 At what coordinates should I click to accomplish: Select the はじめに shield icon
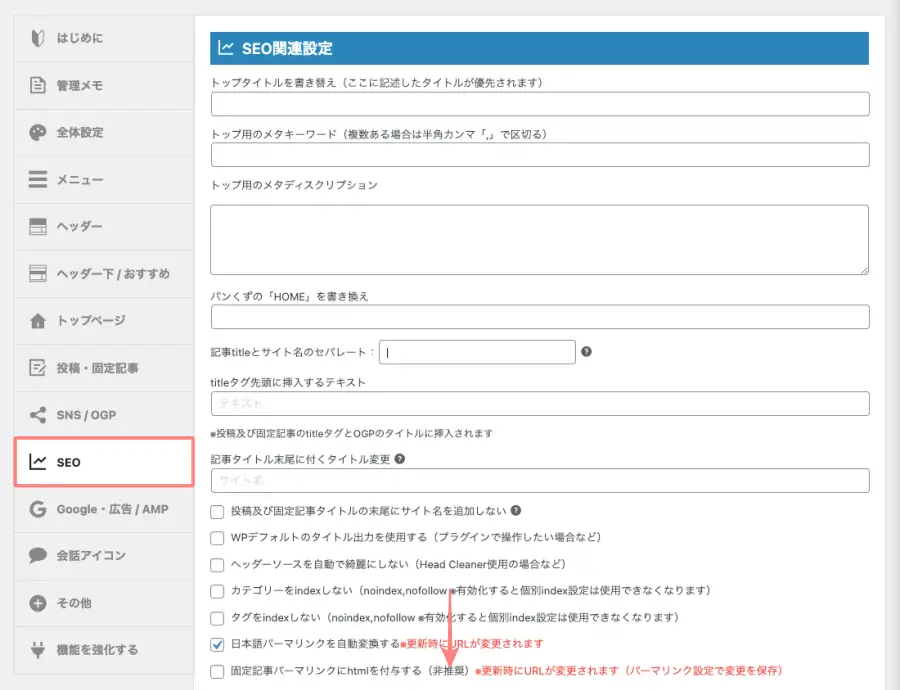point(40,37)
